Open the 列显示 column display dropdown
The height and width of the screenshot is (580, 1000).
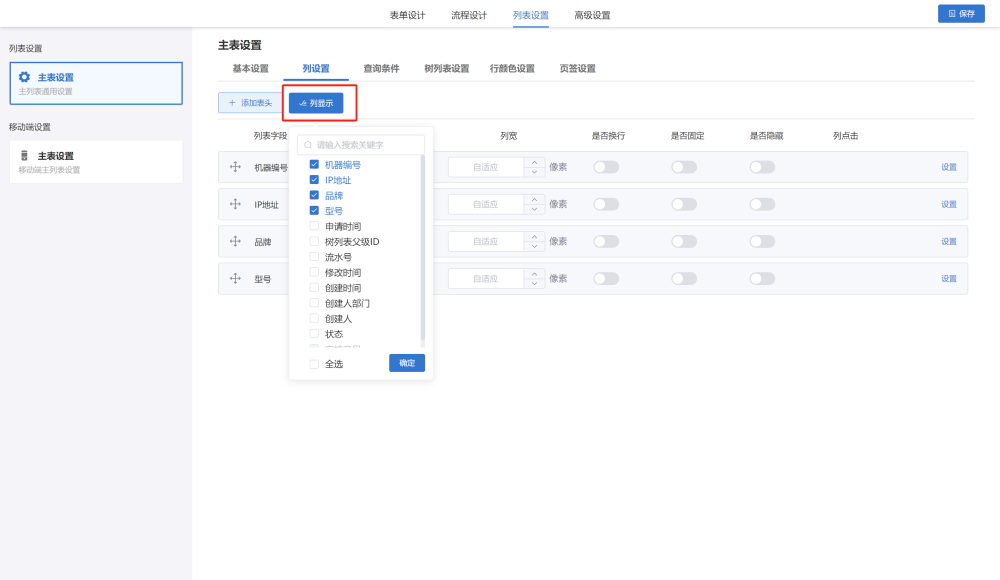pyautogui.click(x=316, y=102)
